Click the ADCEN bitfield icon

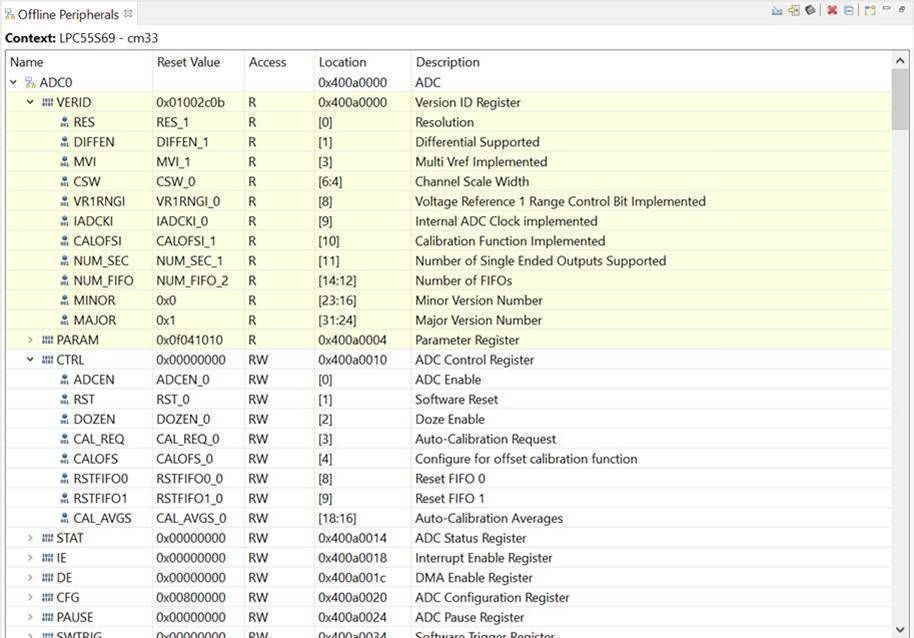(64, 380)
